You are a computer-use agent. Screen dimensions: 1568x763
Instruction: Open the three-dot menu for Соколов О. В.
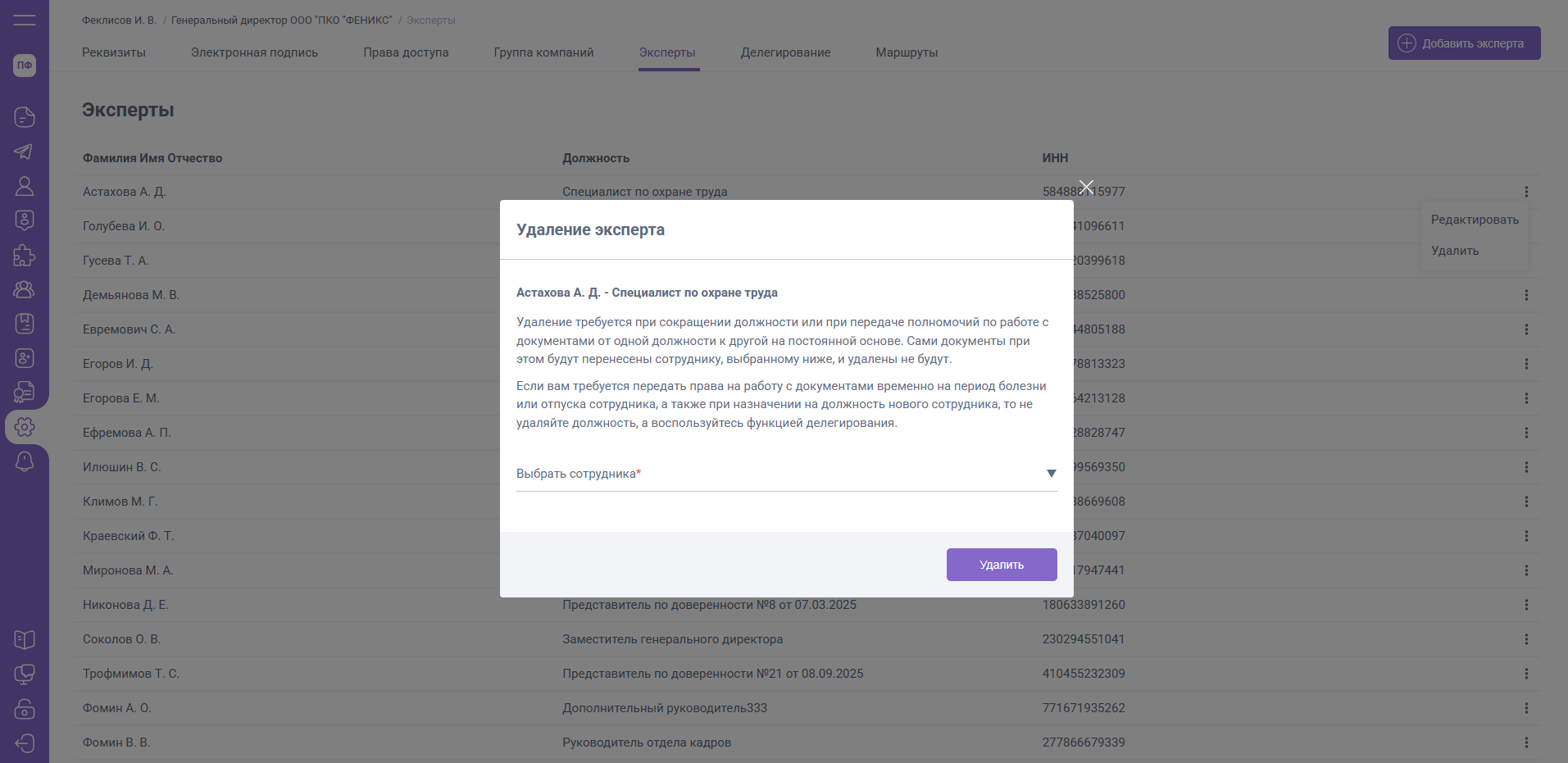point(1526,639)
